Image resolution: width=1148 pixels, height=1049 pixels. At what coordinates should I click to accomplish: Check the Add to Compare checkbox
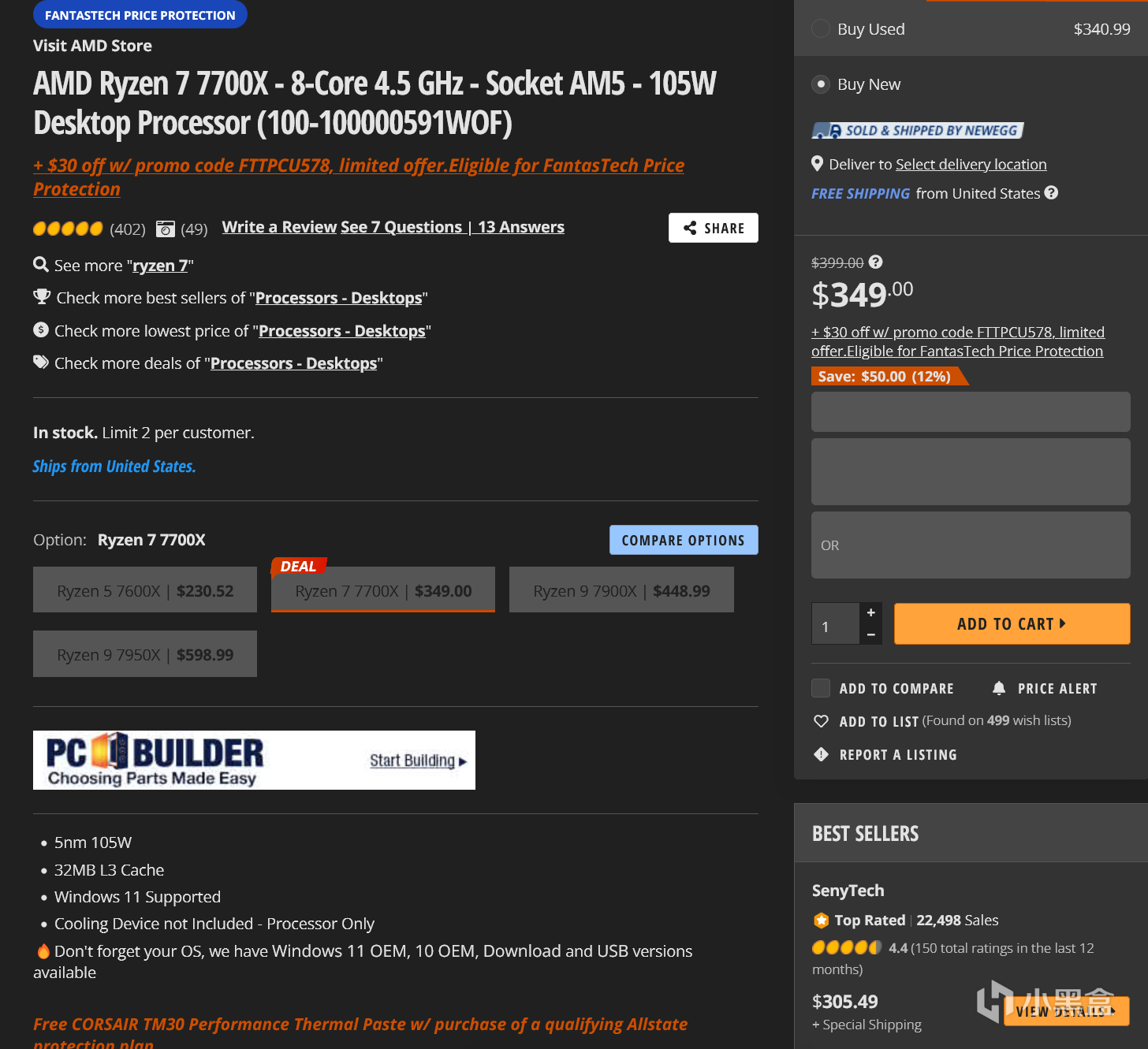click(x=821, y=688)
